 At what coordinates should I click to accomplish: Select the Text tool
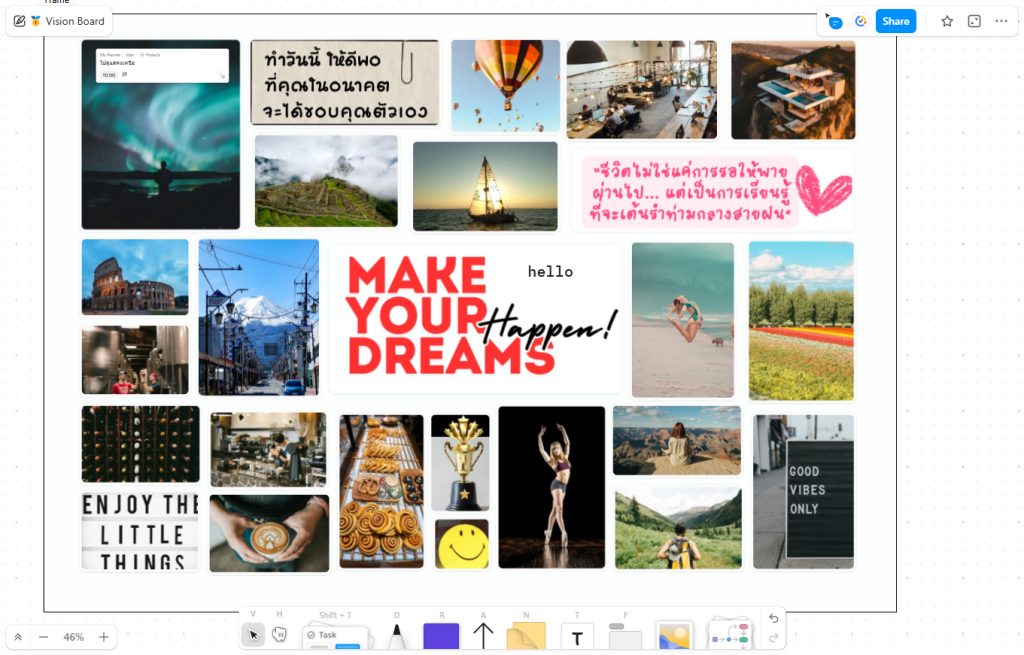coord(577,637)
